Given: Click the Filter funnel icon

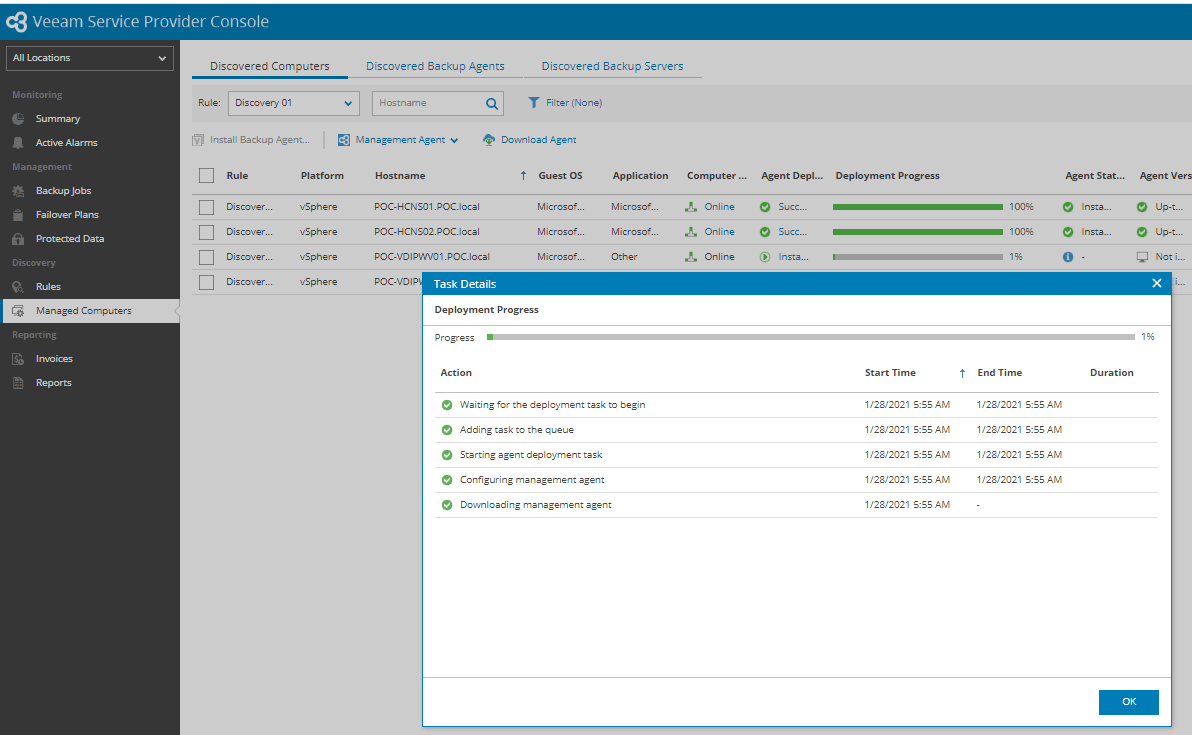Looking at the screenshot, I should [x=534, y=103].
